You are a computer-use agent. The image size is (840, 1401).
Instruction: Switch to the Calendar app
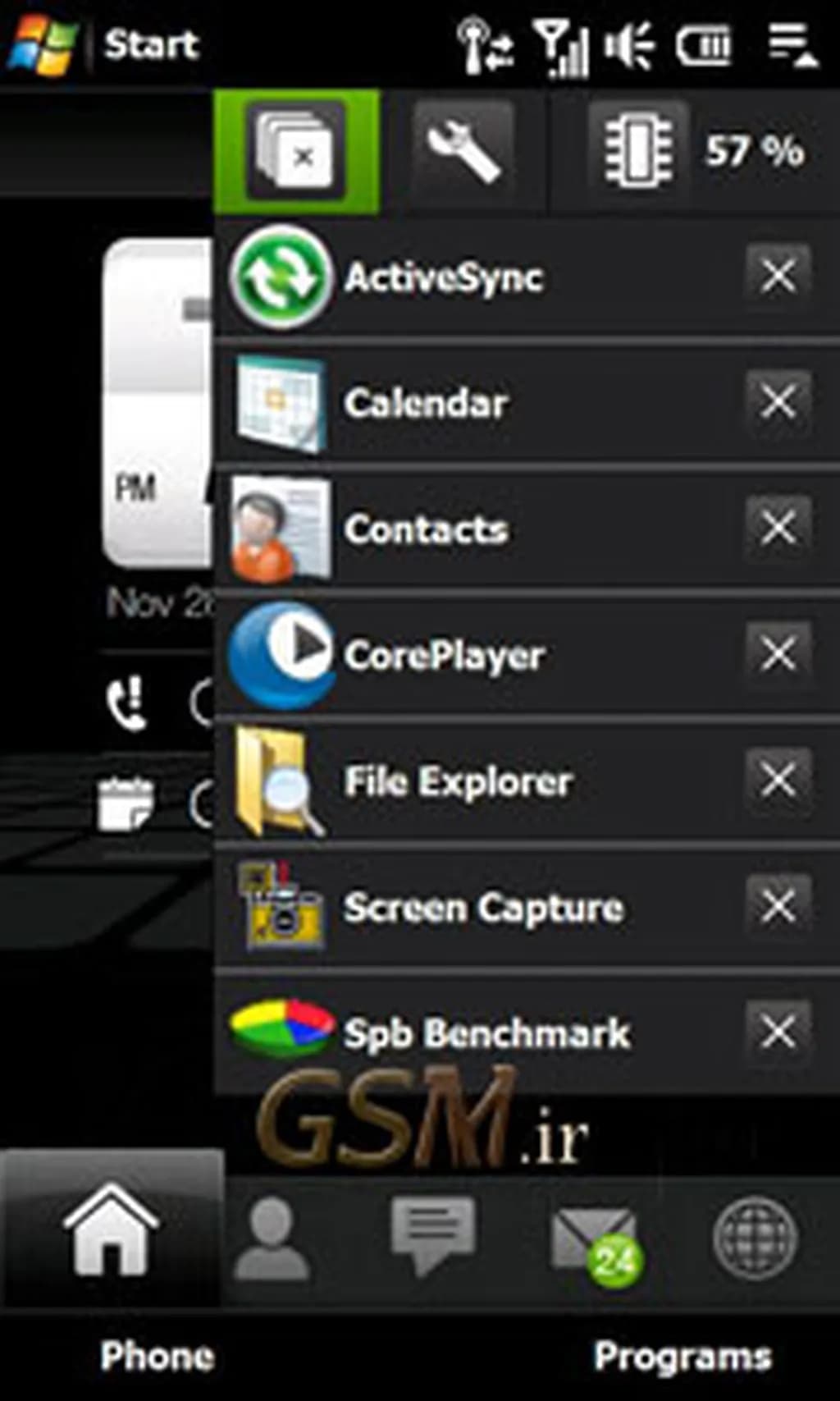(x=425, y=403)
